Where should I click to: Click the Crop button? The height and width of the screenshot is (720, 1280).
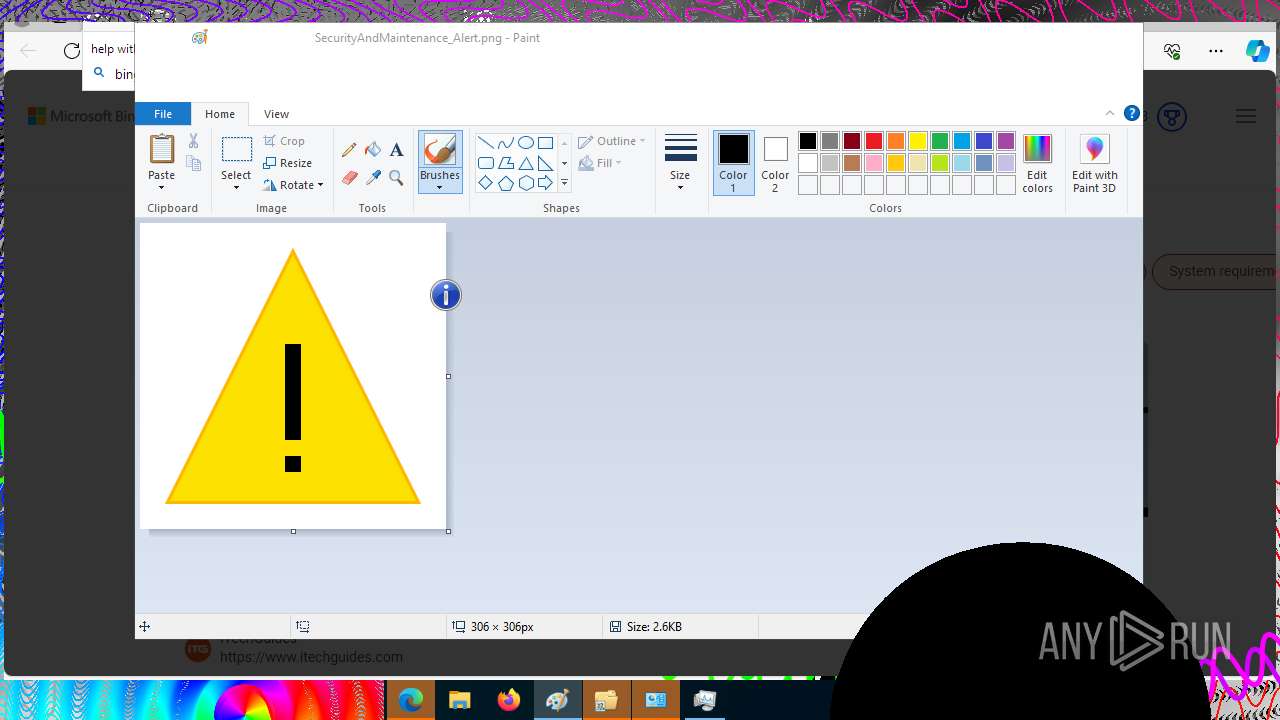tap(284, 141)
